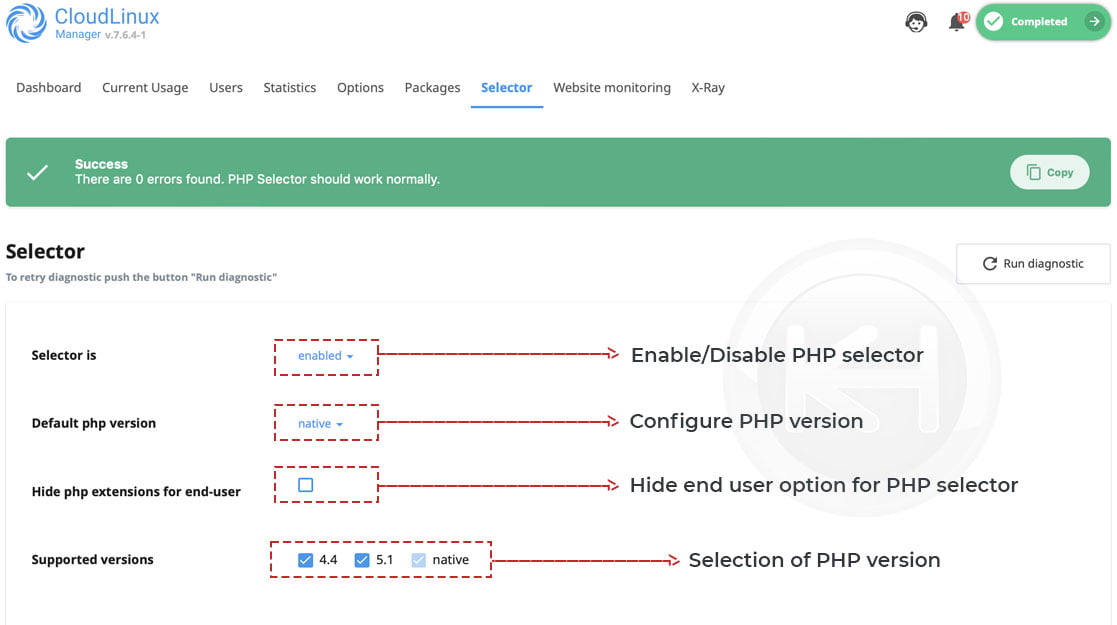Click the Success banner checkmark icon
Image resolution: width=1117 pixels, height=625 pixels.
coord(37,172)
